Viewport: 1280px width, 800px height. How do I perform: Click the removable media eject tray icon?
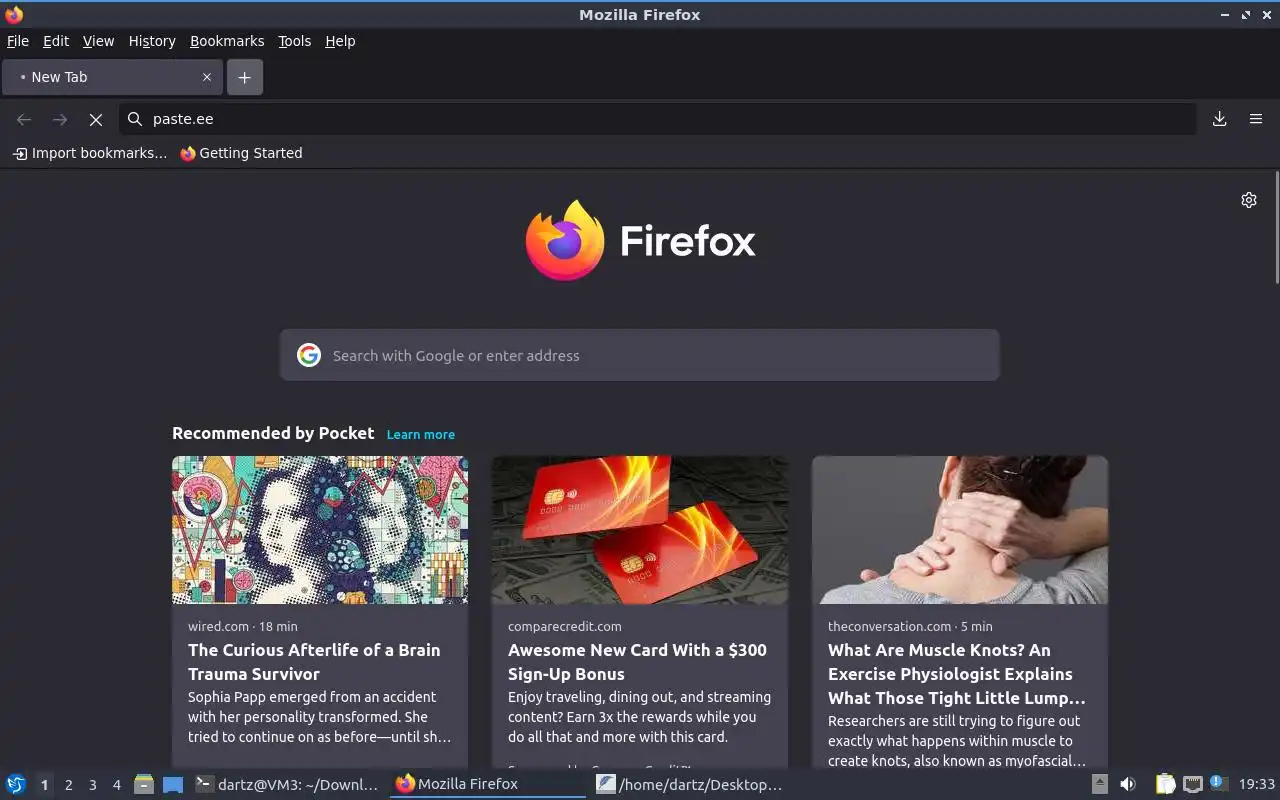click(1100, 784)
